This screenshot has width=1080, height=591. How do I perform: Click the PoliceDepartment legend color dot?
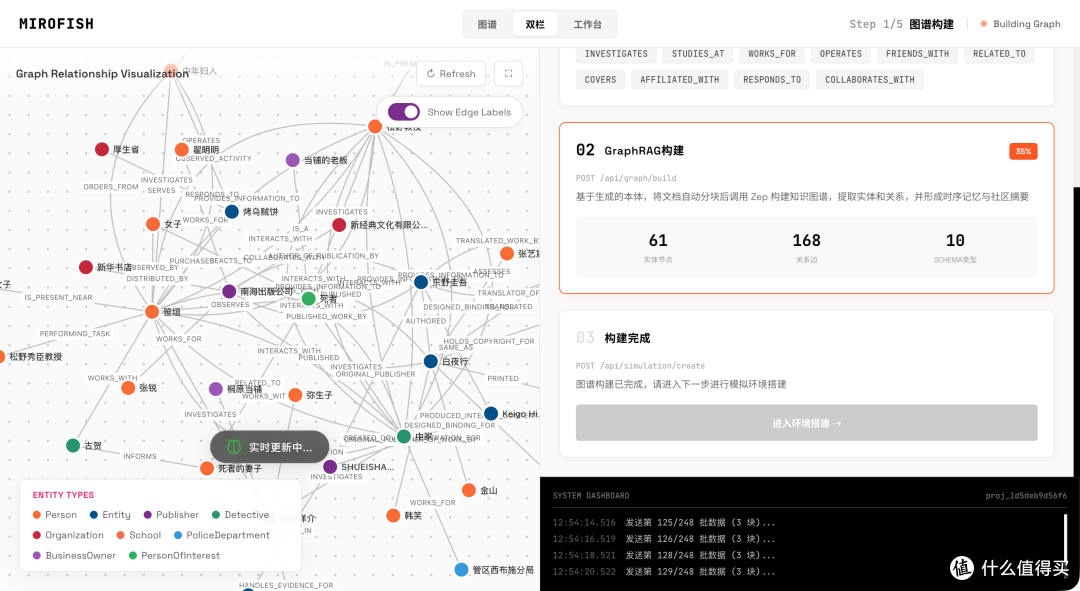tap(178, 535)
